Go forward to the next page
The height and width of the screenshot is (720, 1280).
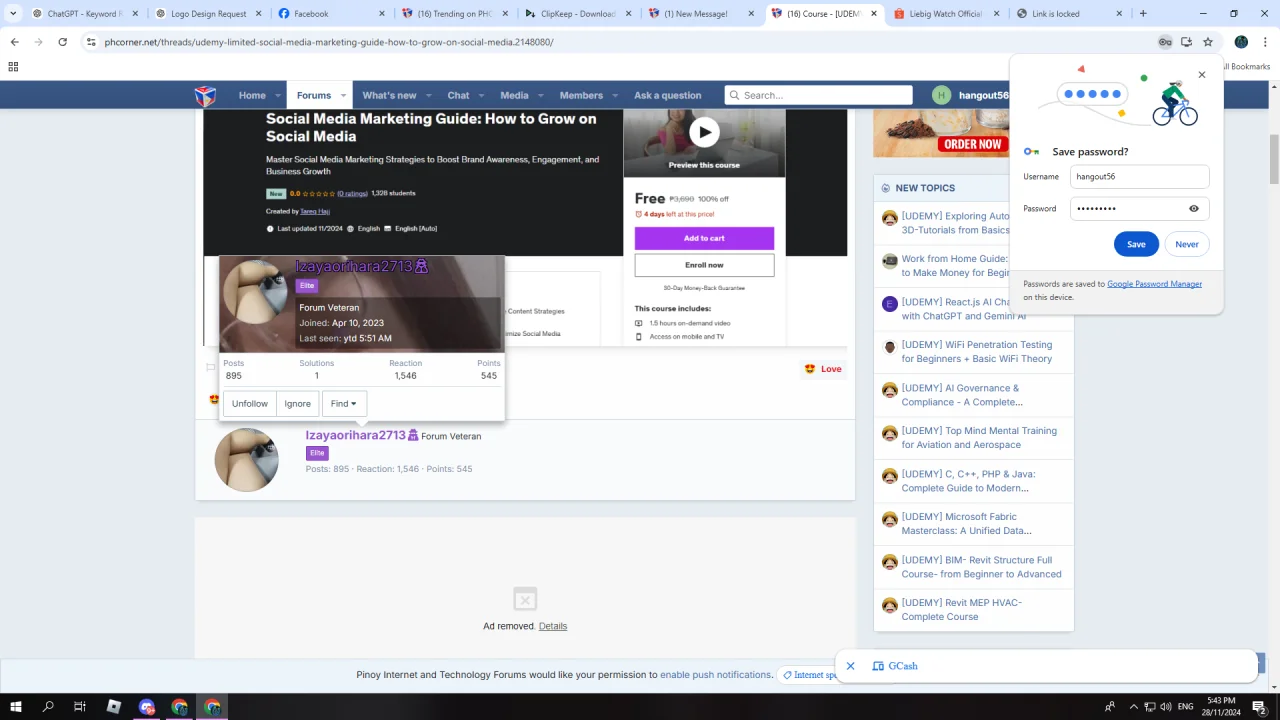[38, 42]
